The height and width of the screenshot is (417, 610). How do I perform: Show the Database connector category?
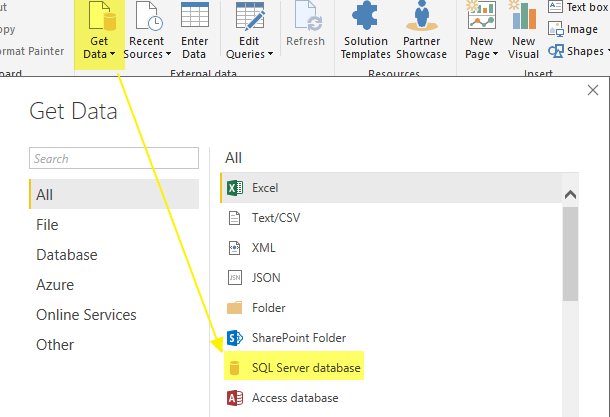(x=114, y=254)
